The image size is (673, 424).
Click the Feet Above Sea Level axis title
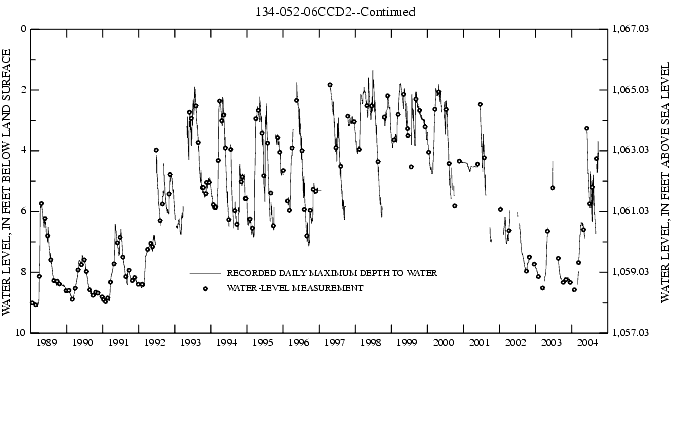(x=665, y=182)
